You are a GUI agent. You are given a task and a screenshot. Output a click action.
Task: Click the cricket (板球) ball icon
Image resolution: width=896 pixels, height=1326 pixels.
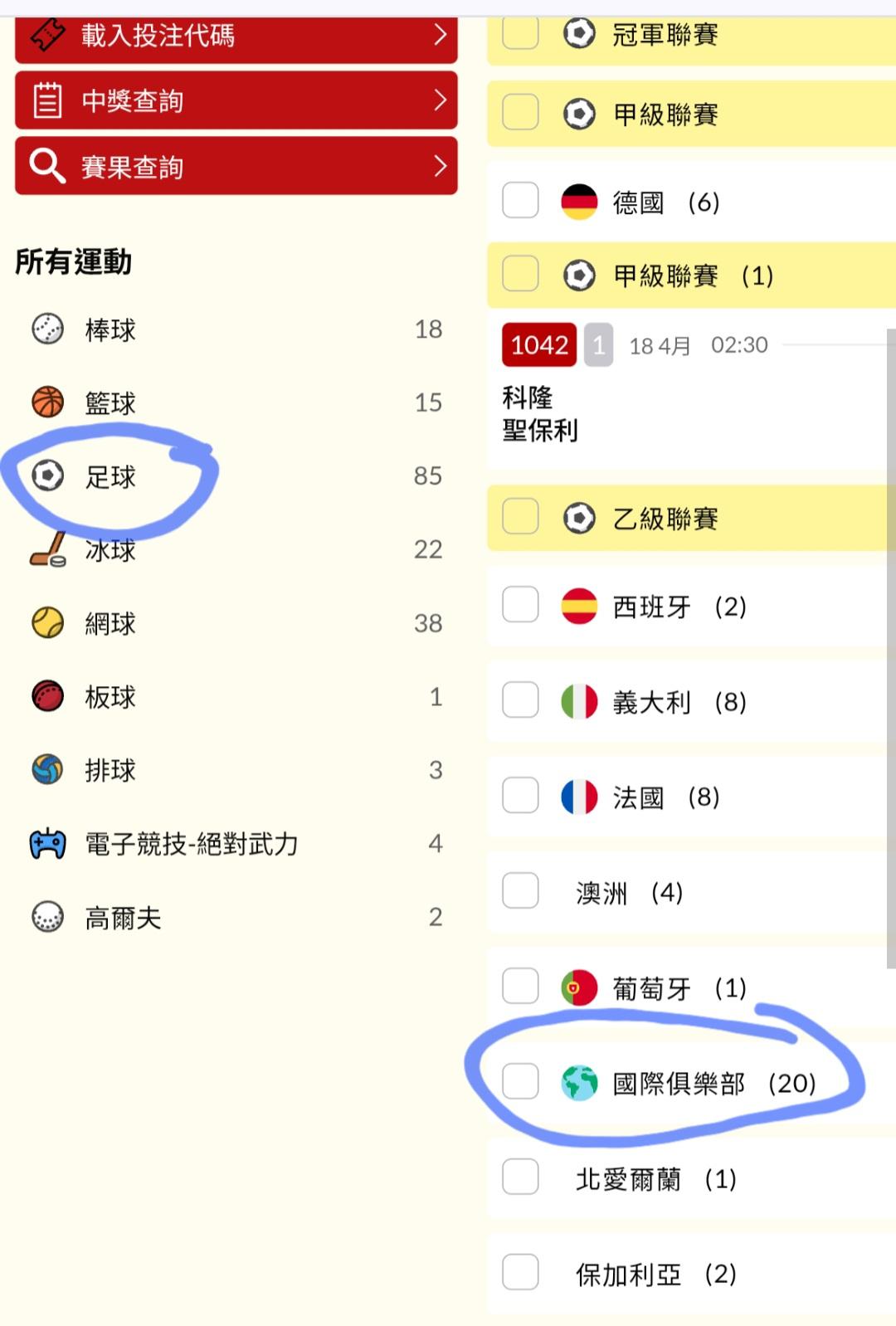click(47, 696)
